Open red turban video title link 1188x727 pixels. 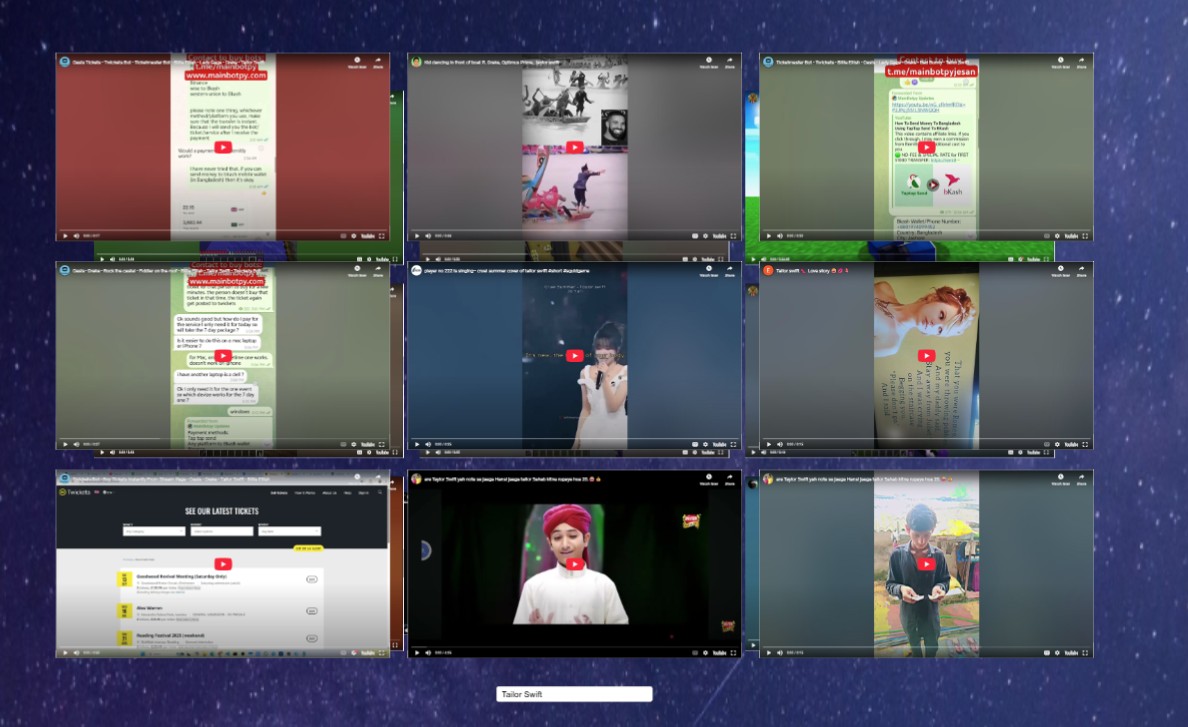click(513, 479)
